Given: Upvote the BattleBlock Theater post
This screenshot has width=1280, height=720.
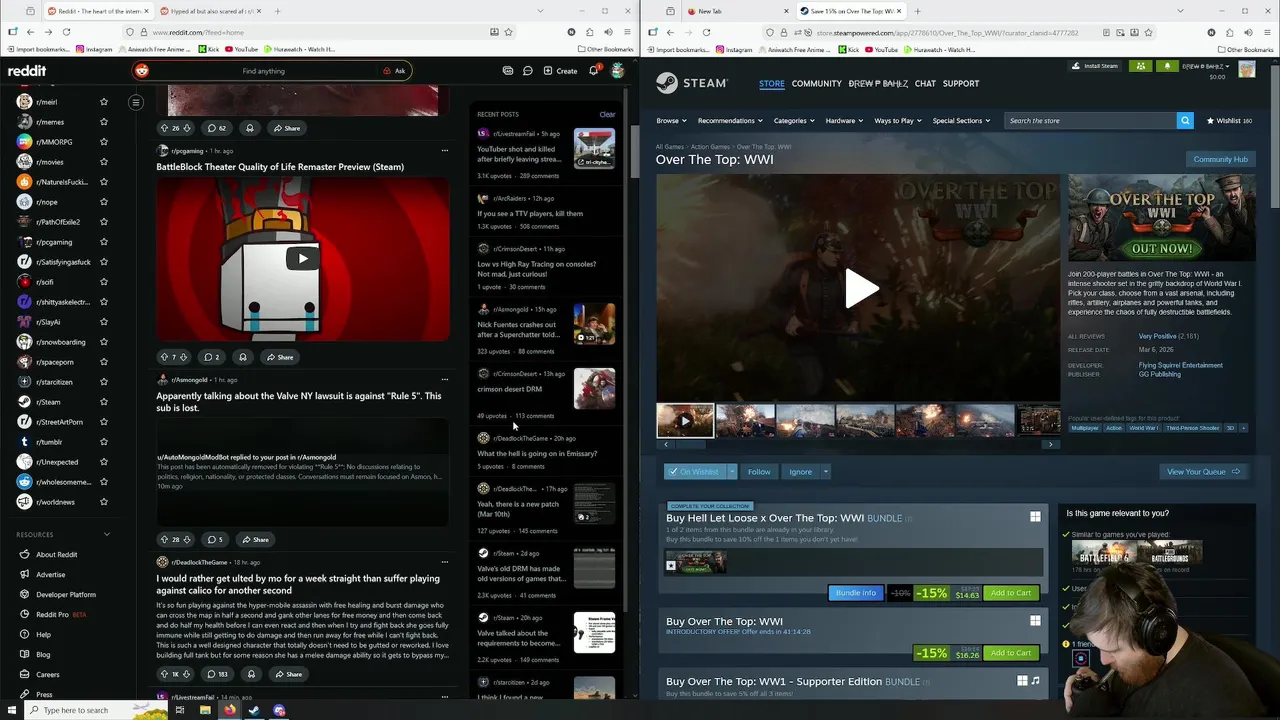Looking at the screenshot, I should tap(164, 357).
